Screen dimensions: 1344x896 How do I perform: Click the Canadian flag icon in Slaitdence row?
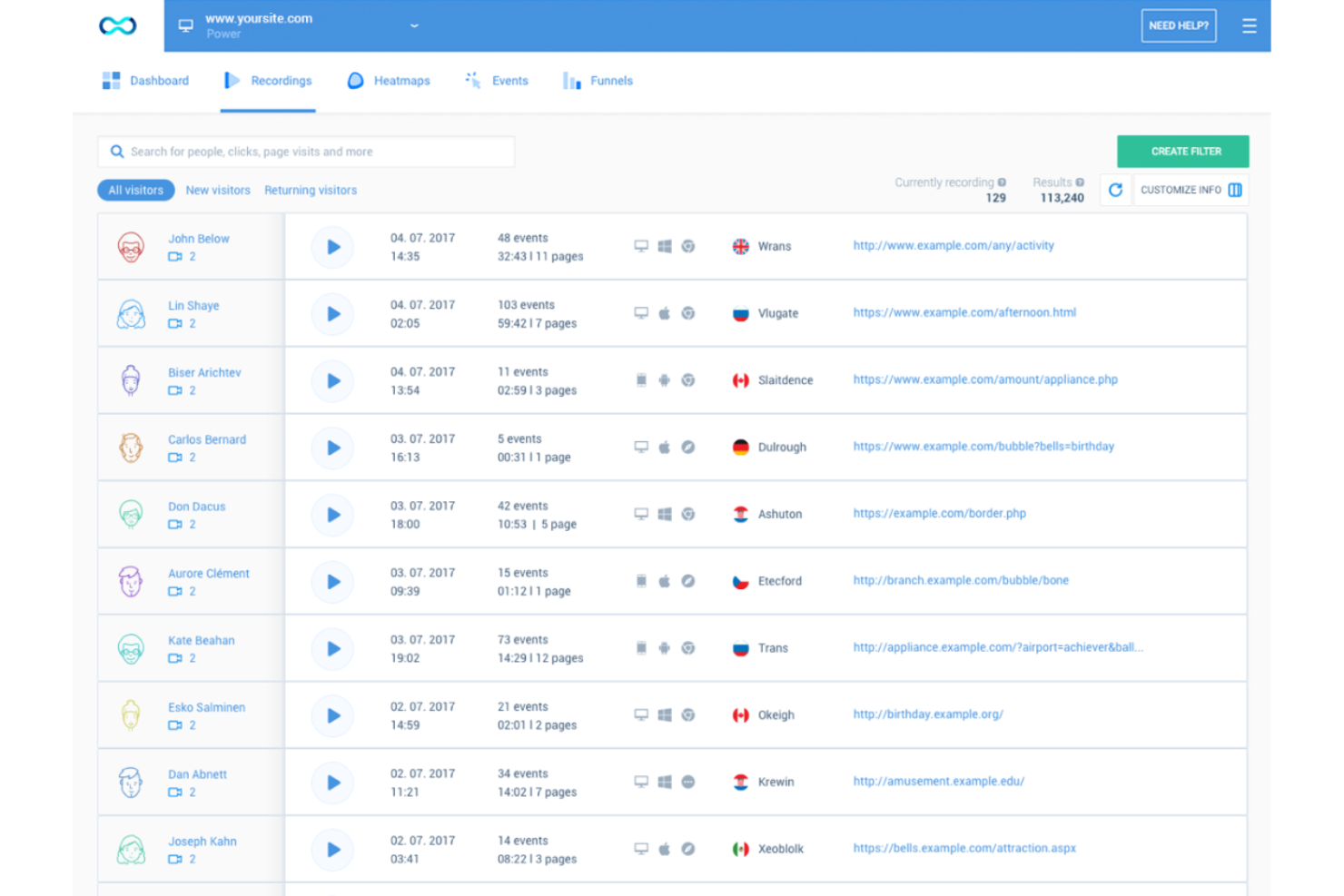click(x=739, y=379)
